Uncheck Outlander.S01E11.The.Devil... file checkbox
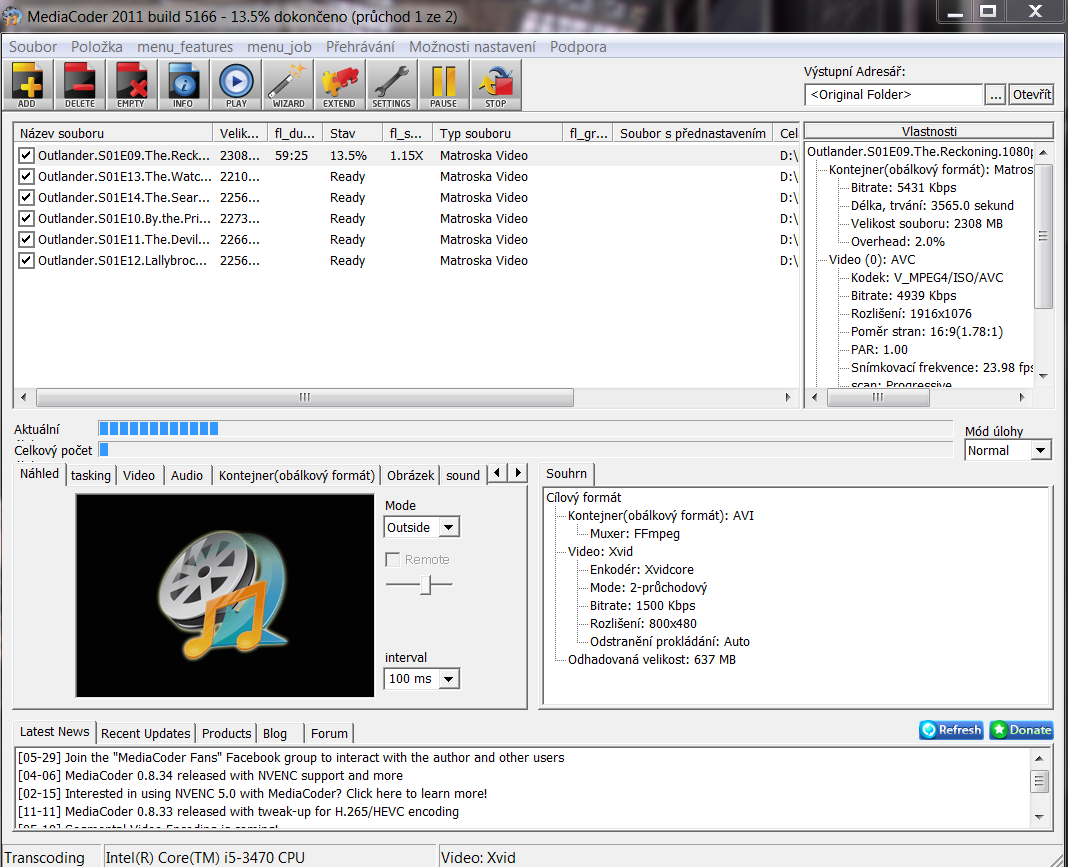Viewport: 1068px width, 867px height. click(x=26, y=240)
